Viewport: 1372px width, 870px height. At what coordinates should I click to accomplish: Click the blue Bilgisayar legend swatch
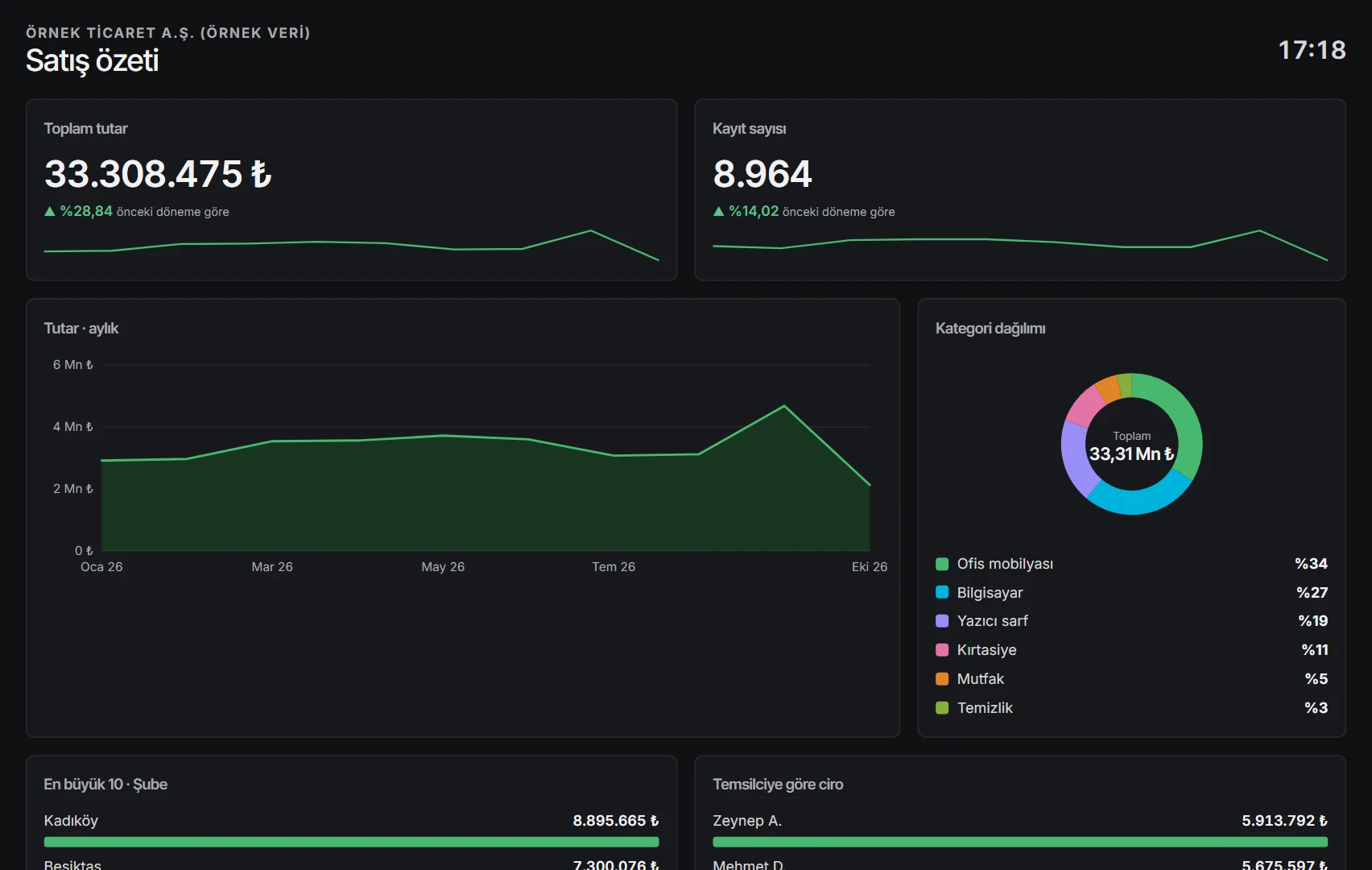click(942, 592)
